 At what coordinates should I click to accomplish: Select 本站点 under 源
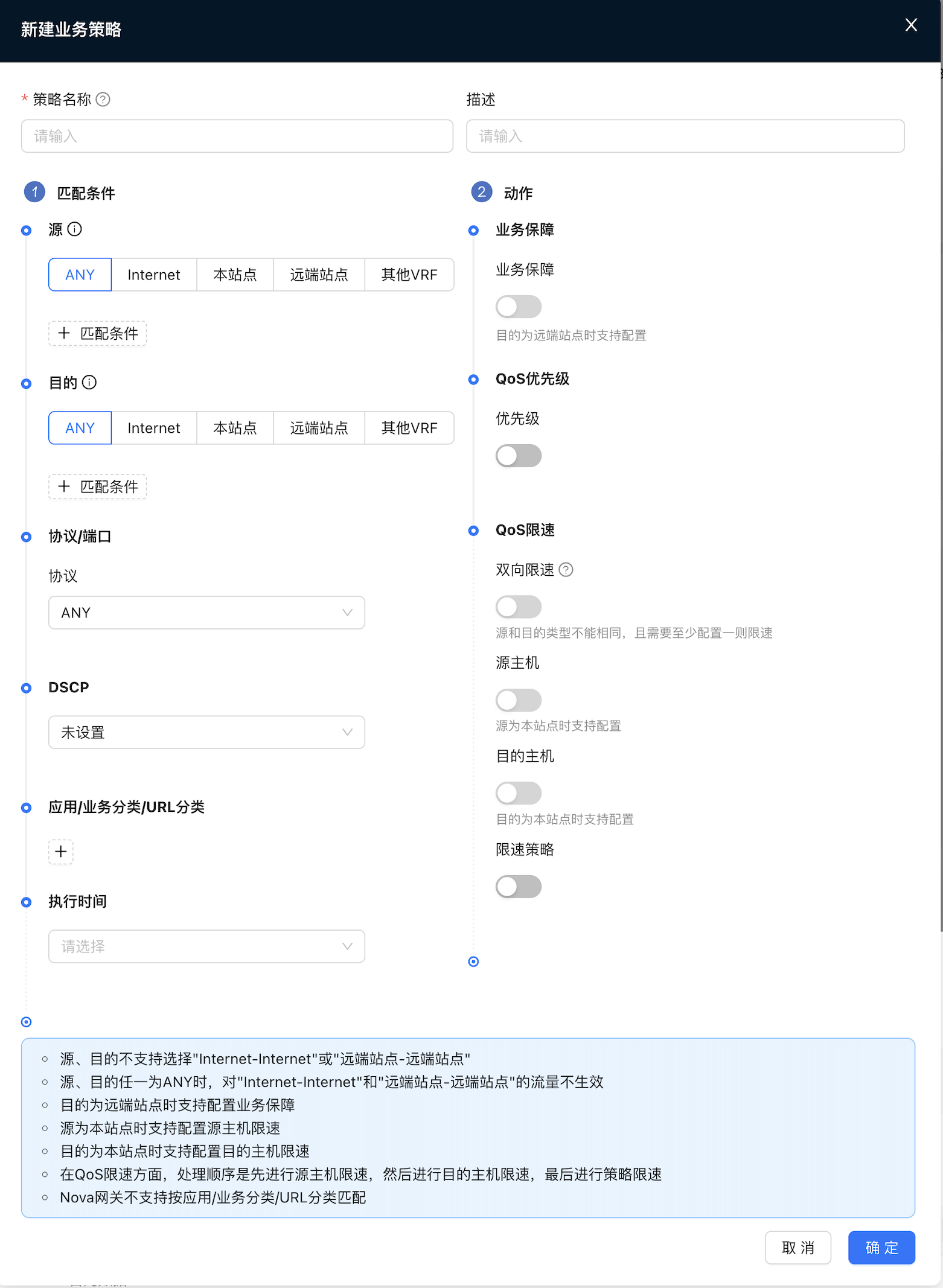pyautogui.click(x=235, y=275)
